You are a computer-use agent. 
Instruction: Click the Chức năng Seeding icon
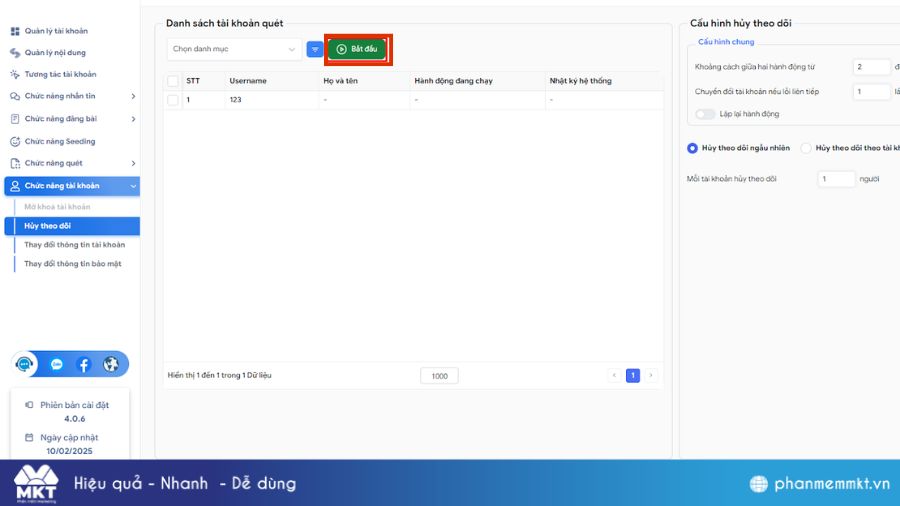(x=15, y=141)
